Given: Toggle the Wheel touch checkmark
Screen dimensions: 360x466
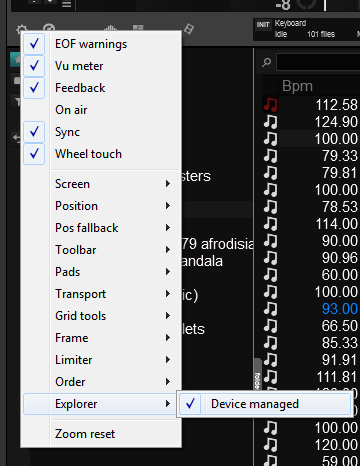Looking at the screenshot, I should (x=34, y=154).
